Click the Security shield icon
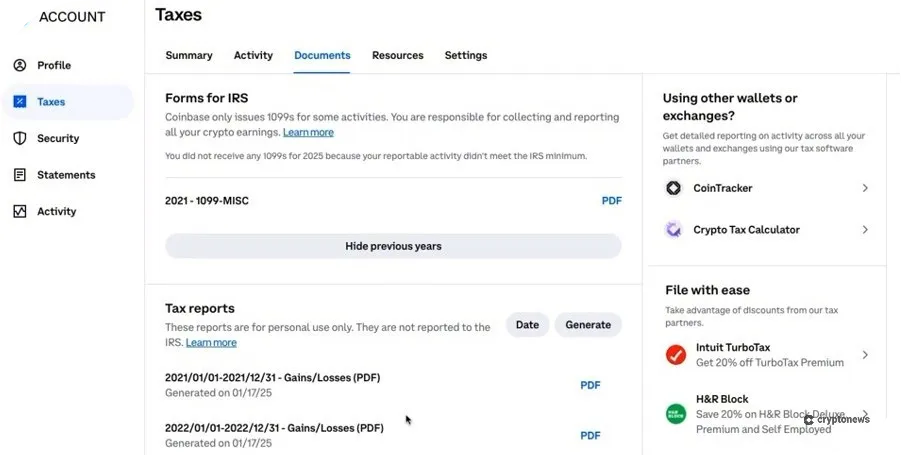The height and width of the screenshot is (455, 902). point(20,138)
